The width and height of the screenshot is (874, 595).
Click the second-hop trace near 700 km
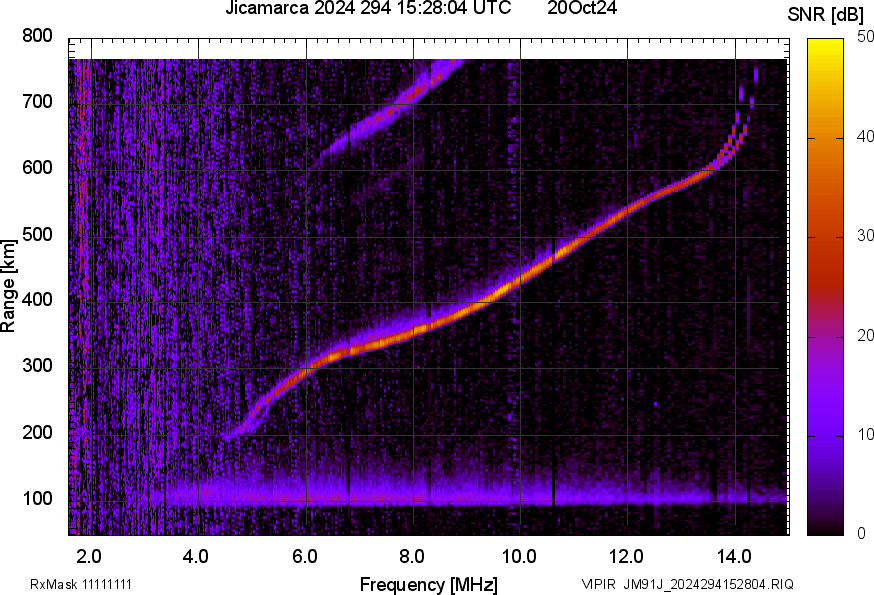412,98
